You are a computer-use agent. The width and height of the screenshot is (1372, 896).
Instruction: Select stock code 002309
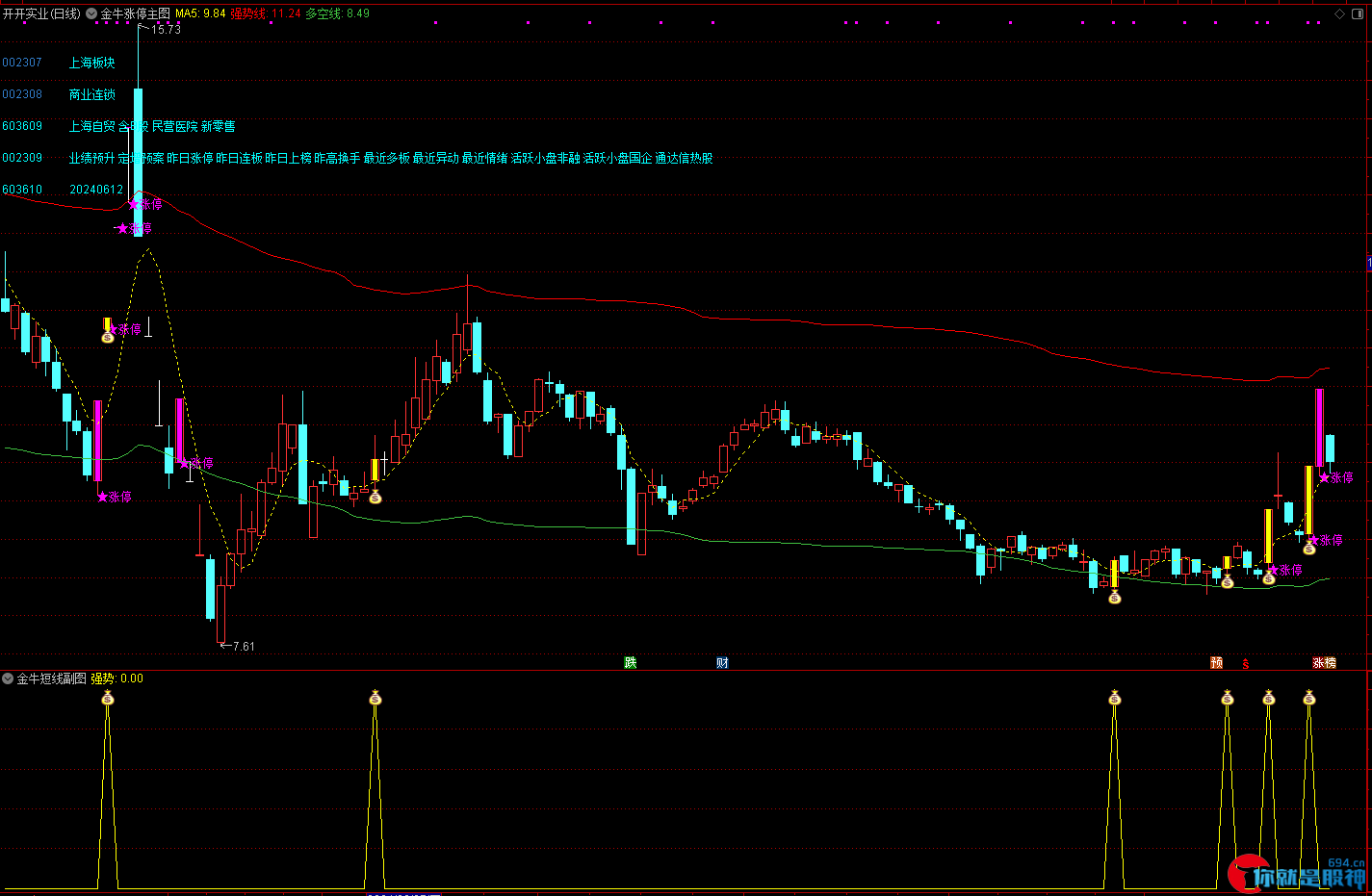pos(22,158)
